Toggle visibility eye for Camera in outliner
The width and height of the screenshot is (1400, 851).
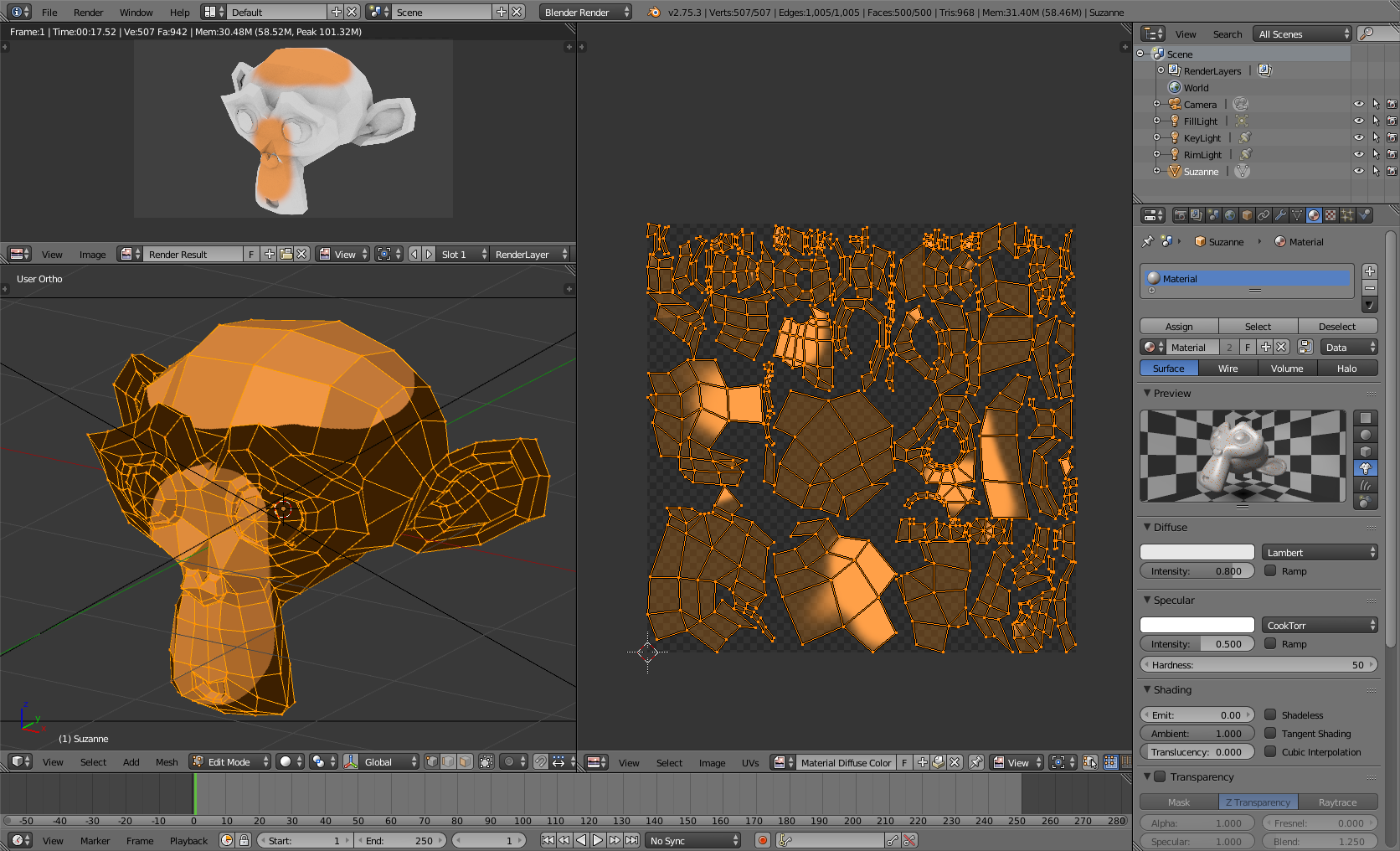1359,105
